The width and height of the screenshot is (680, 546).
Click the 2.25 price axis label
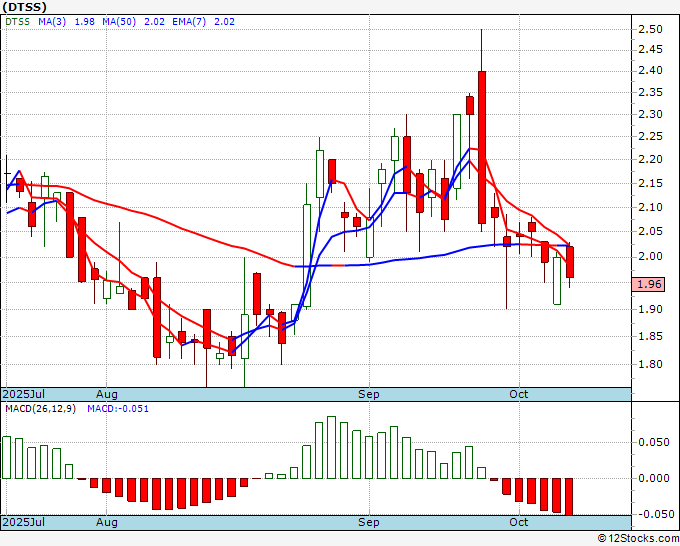651,137
